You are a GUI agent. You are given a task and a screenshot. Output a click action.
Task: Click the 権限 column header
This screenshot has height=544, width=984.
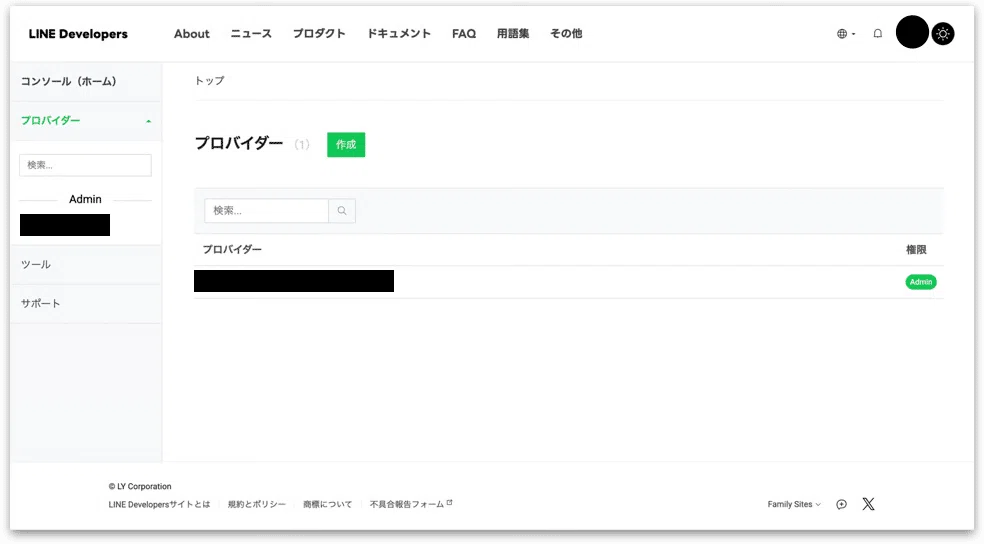916,250
